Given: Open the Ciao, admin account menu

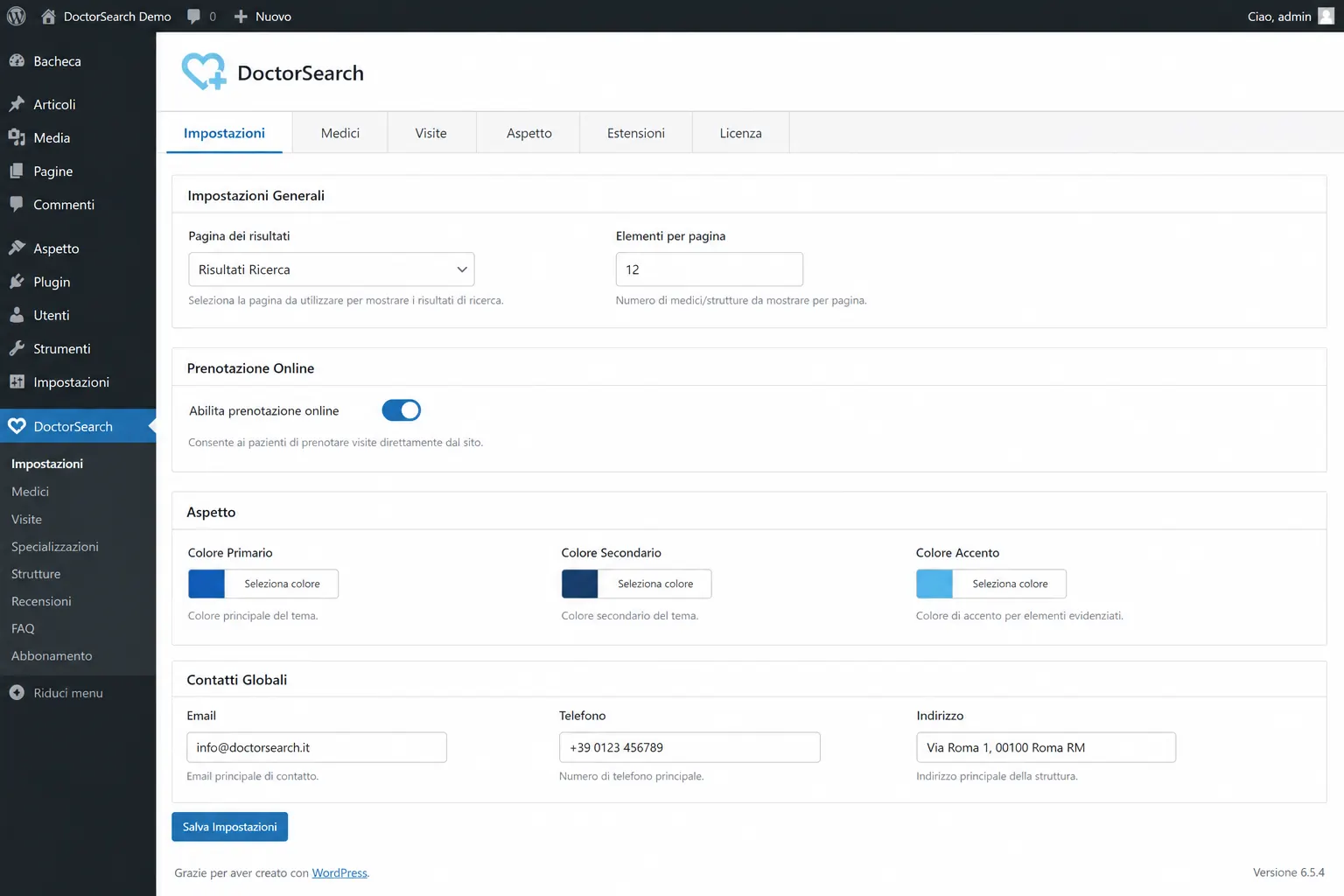Looking at the screenshot, I should click(x=1291, y=16).
